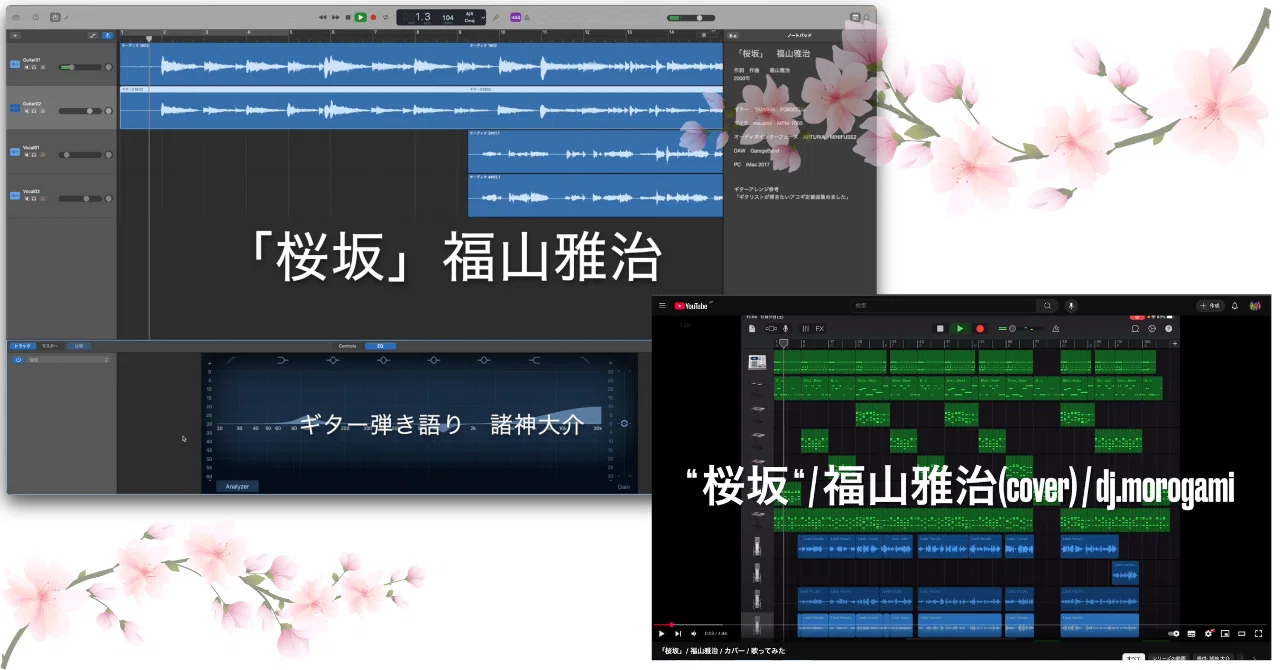Select the Guitar02 track icon

pos(15,108)
